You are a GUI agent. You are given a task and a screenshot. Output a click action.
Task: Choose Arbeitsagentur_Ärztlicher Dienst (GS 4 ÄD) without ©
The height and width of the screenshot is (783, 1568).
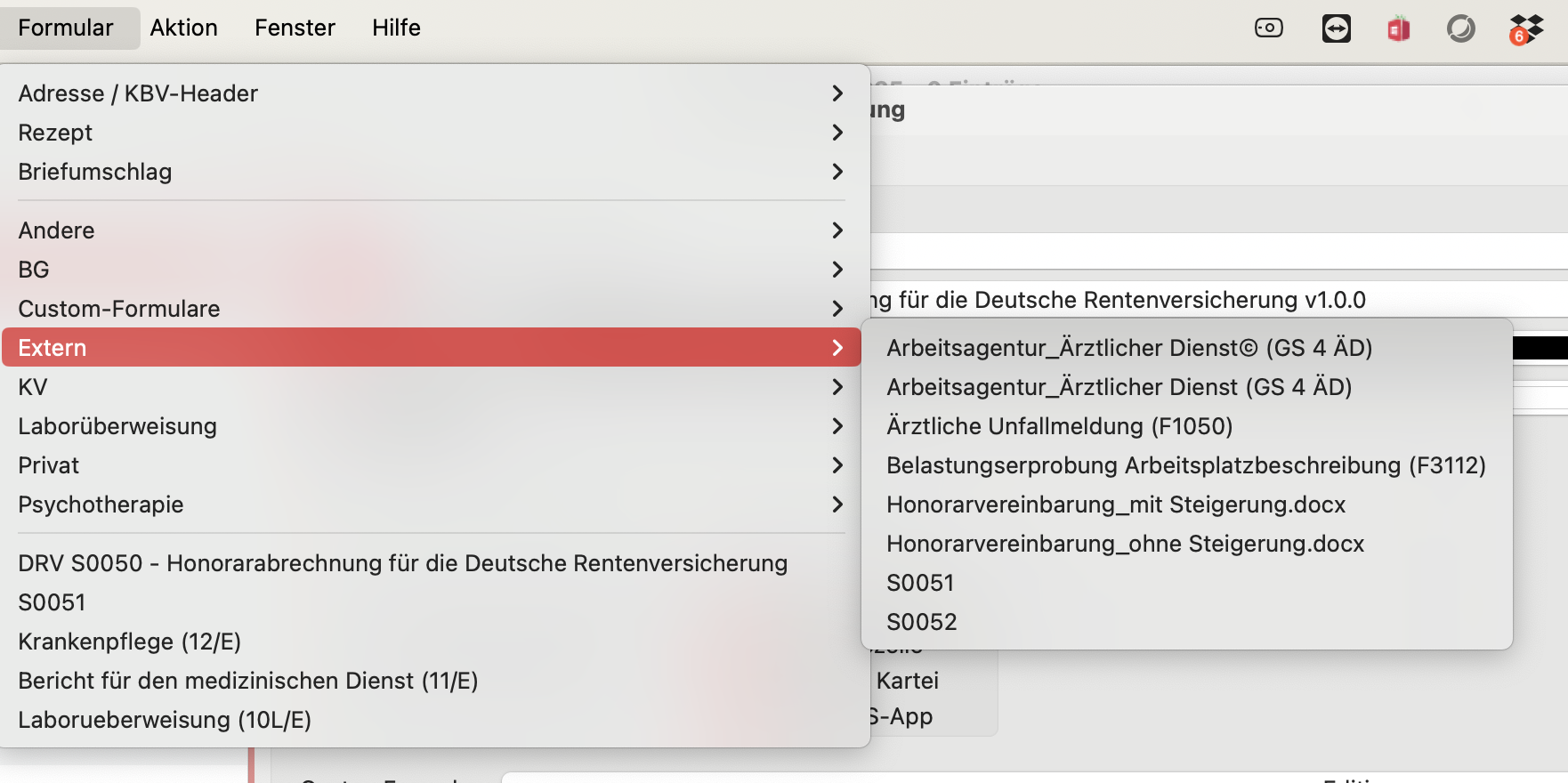tap(1187, 387)
